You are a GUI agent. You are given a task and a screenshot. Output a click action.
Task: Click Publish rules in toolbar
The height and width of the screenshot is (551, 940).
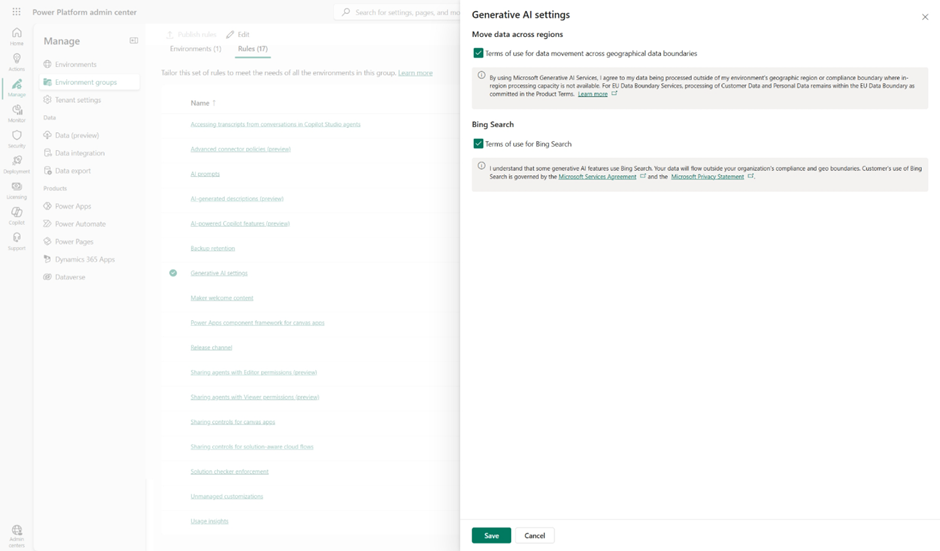pyautogui.click(x=191, y=35)
